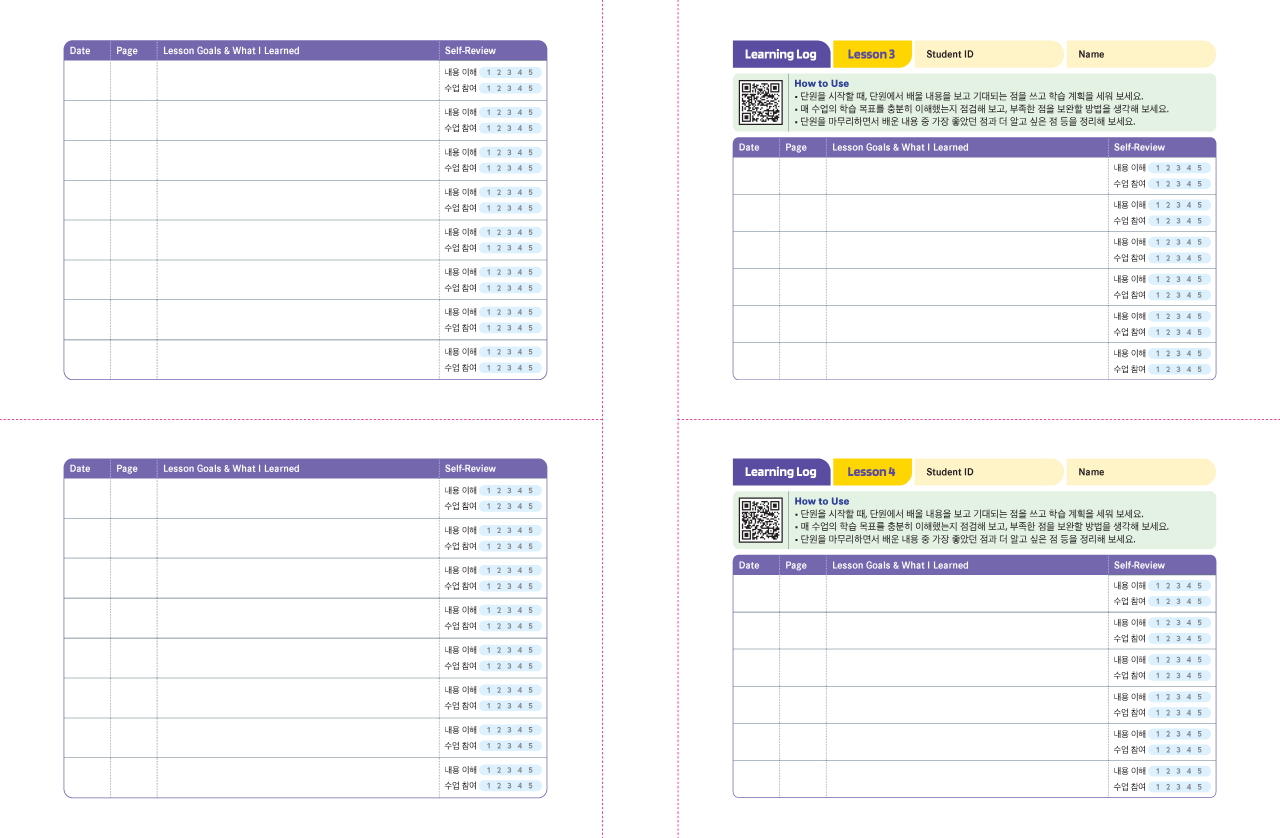Click the Student ID field in Lesson 4 log

[x=988, y=472]
